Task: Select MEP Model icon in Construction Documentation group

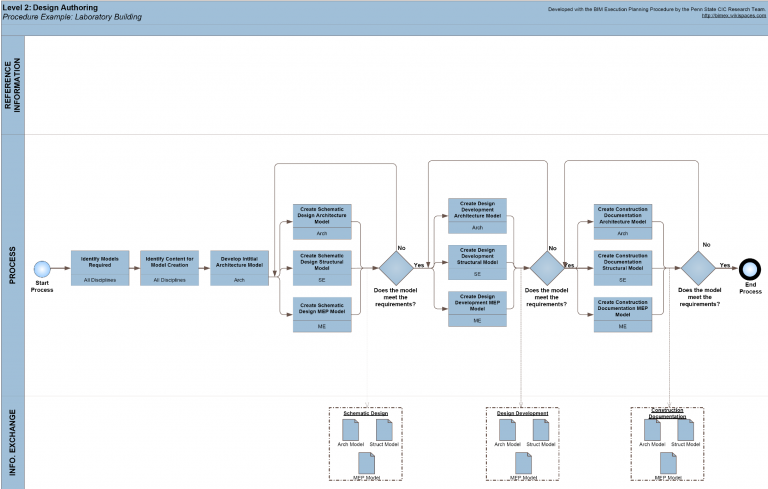Action: click(x=668, y=463)
